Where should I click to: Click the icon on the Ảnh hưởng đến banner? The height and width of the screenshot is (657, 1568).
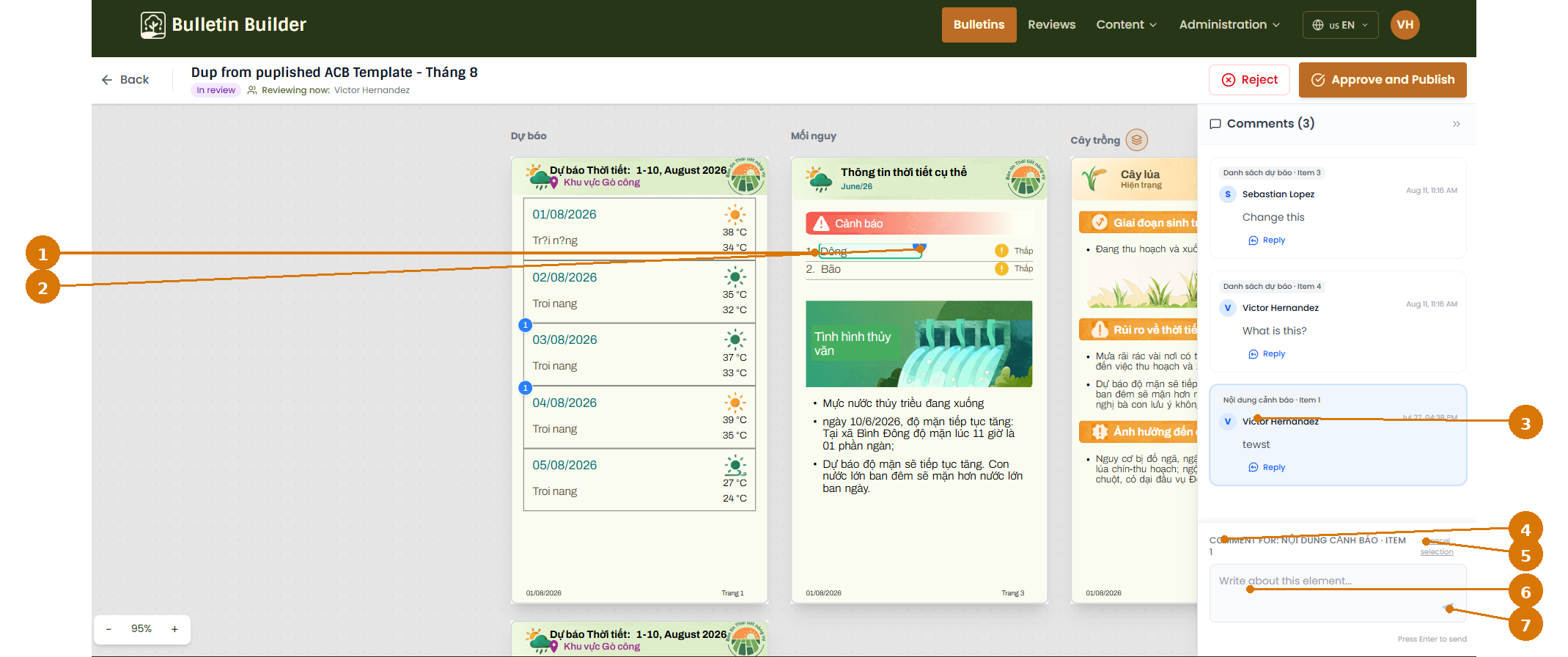coord(1100,432)
